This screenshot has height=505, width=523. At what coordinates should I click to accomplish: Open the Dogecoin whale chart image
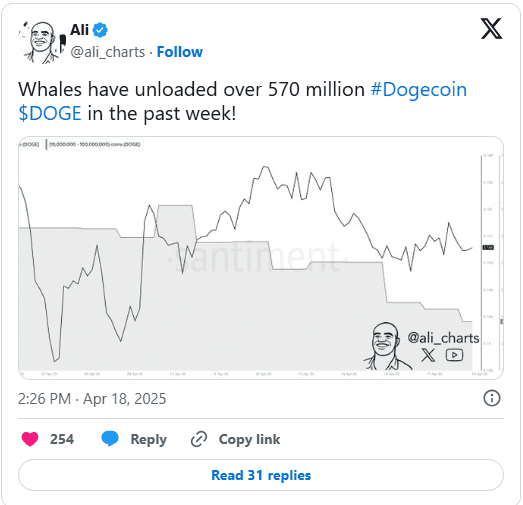click(x=261, y=258)
